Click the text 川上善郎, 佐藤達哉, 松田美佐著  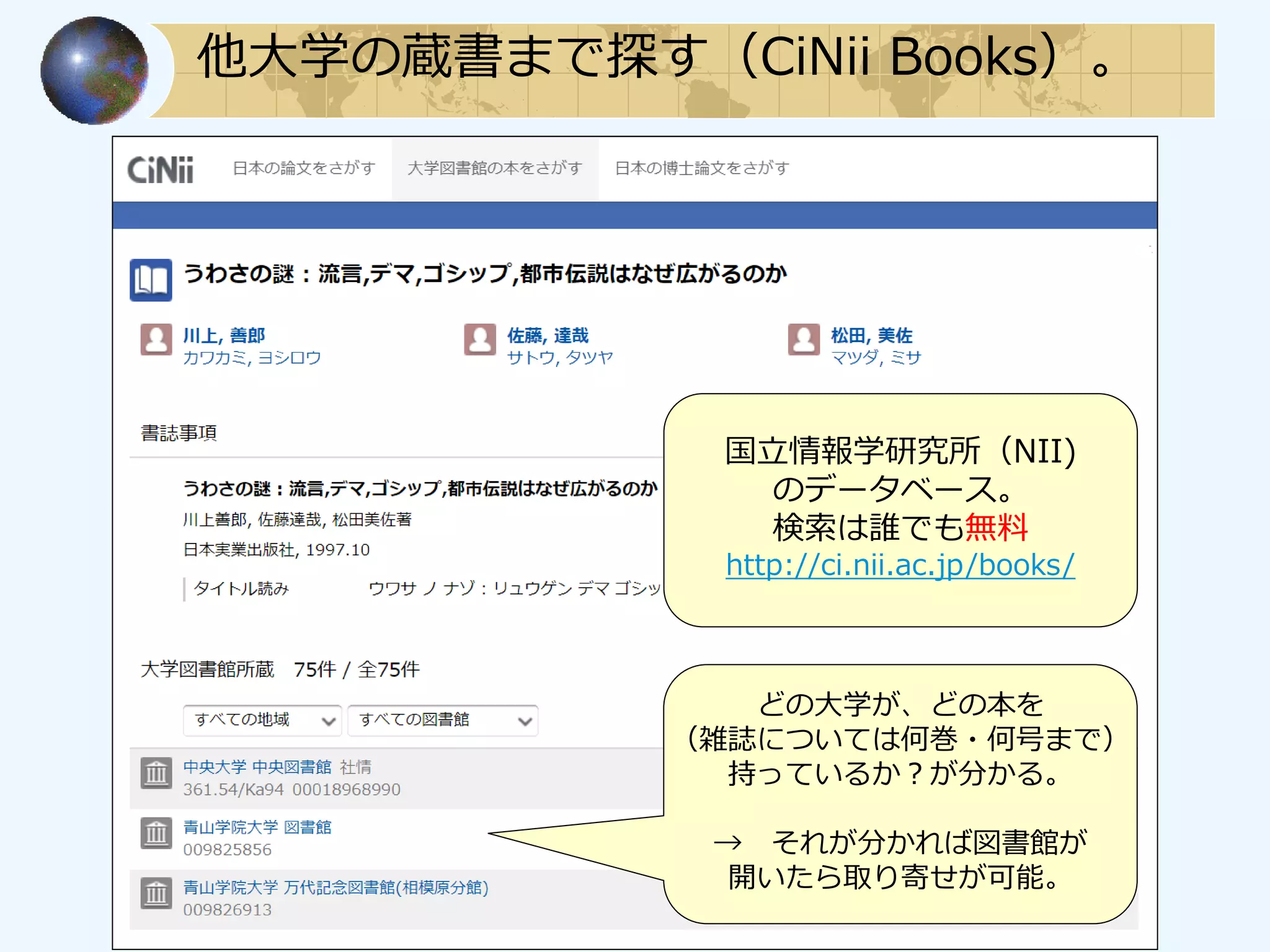click(x=297, y=519)
